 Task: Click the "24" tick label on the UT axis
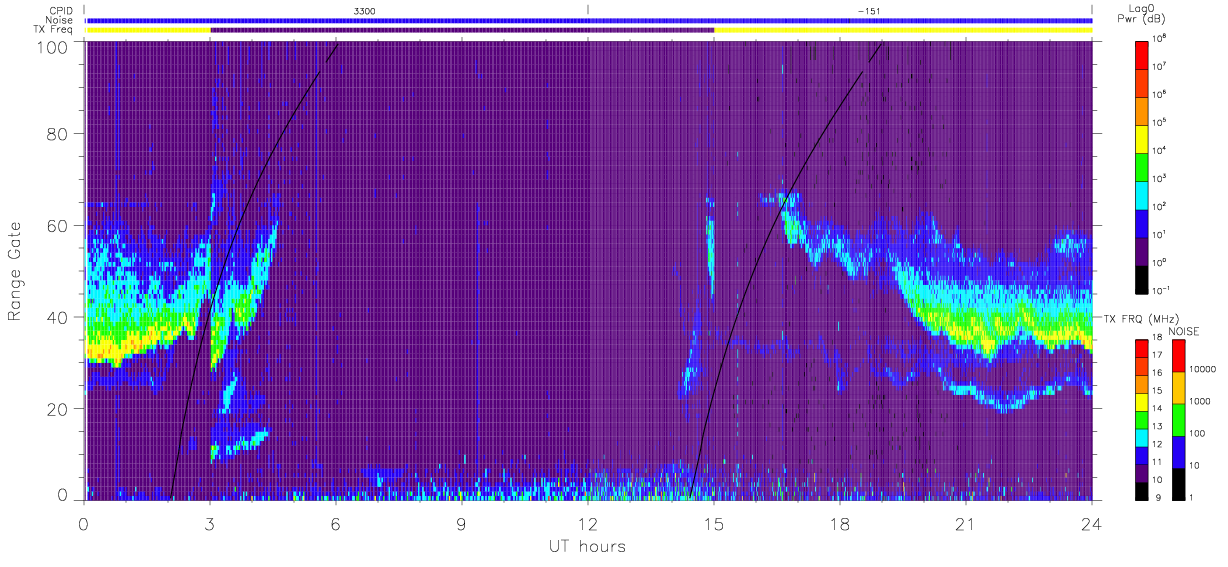pyautogui.click(x=1091, y=524)
